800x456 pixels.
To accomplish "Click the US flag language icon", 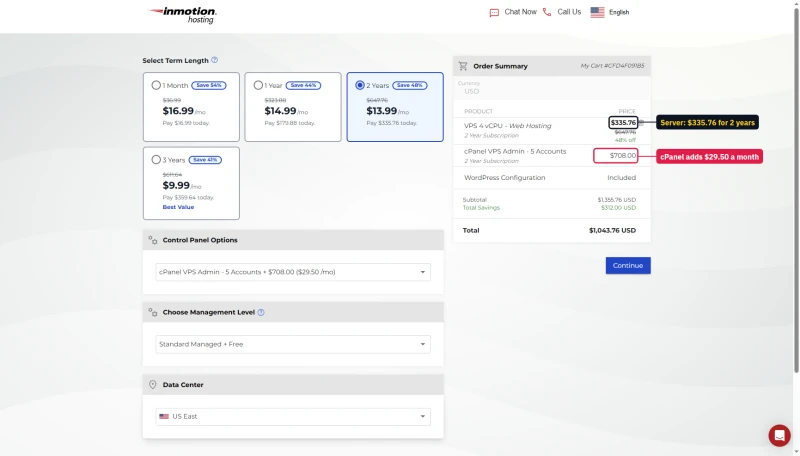I will tap(597, 12).
